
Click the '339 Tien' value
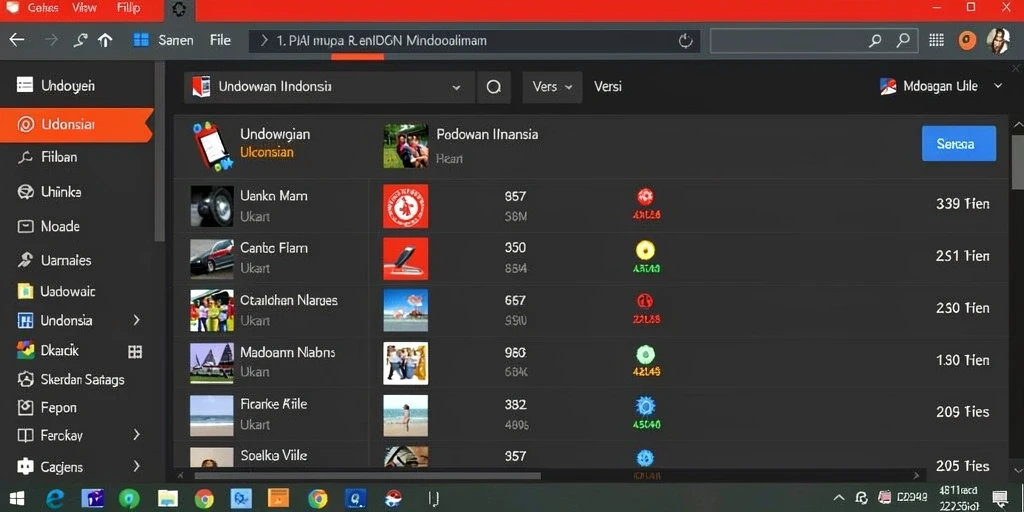point(962,204)
